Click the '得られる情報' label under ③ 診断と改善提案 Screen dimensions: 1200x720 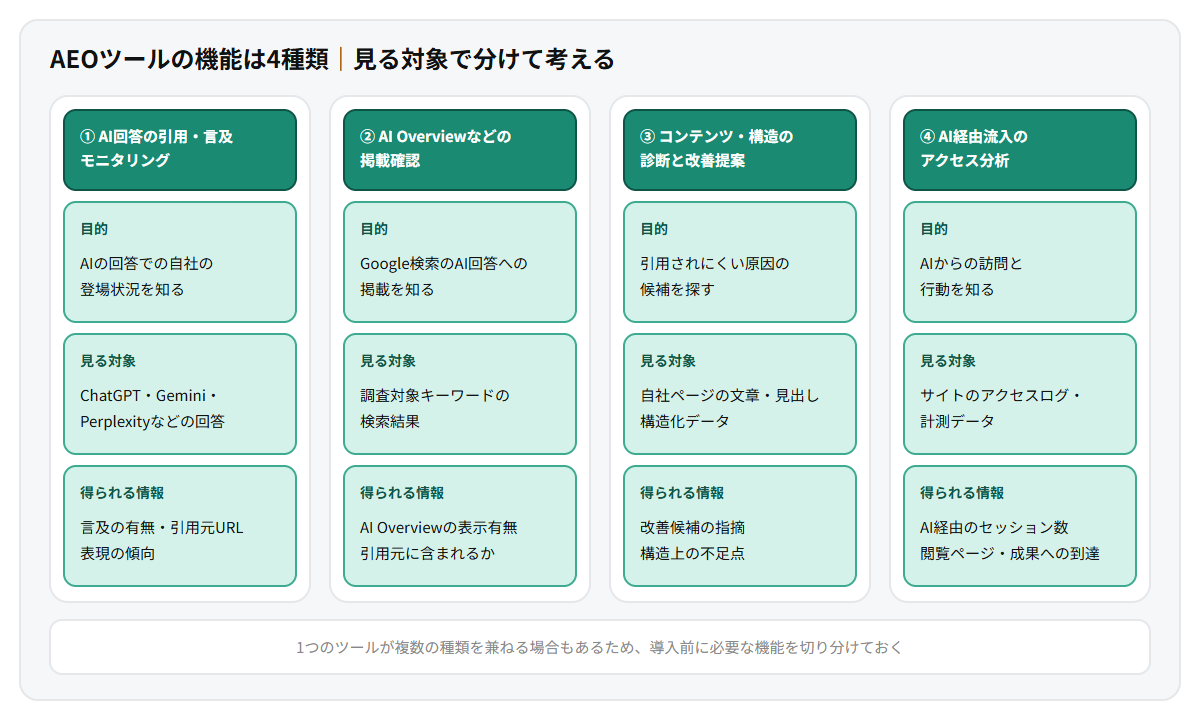point(682,493)
